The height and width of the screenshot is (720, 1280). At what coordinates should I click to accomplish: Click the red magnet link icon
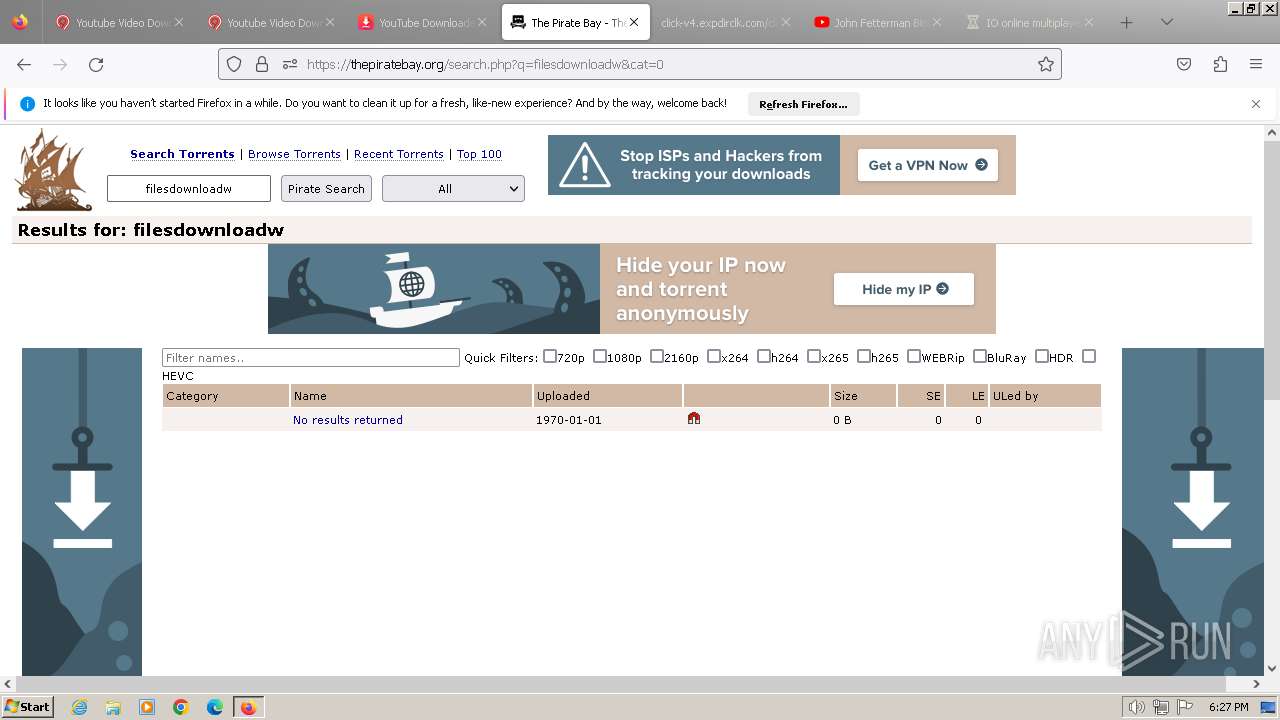point(694,419)
